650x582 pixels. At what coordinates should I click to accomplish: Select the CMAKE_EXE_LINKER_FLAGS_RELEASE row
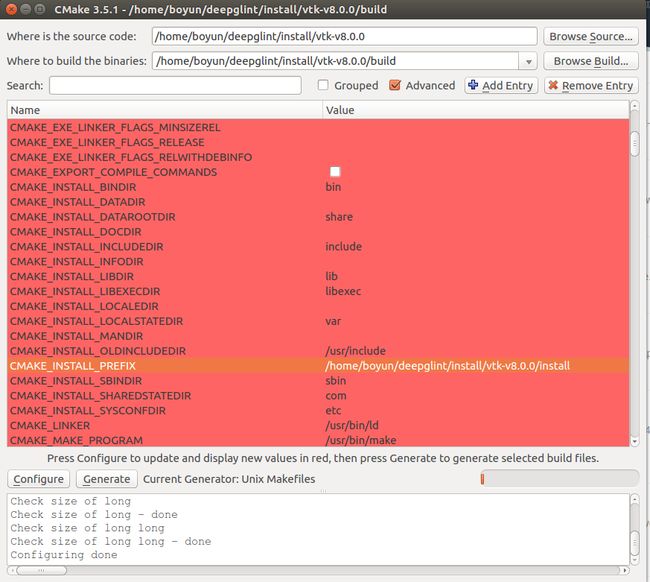(x=318, y=142)
